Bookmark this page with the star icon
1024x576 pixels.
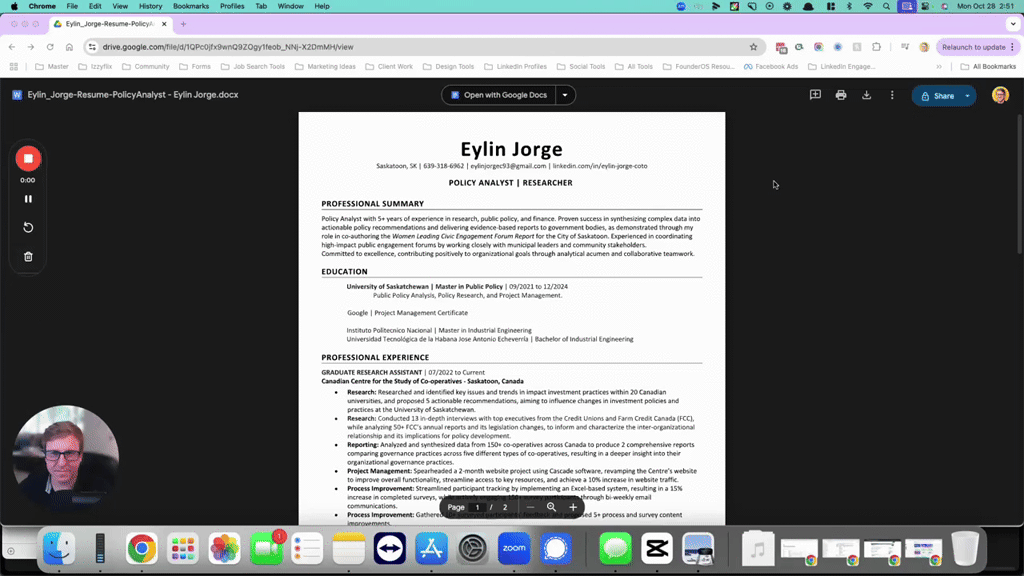tap(753, 47)
